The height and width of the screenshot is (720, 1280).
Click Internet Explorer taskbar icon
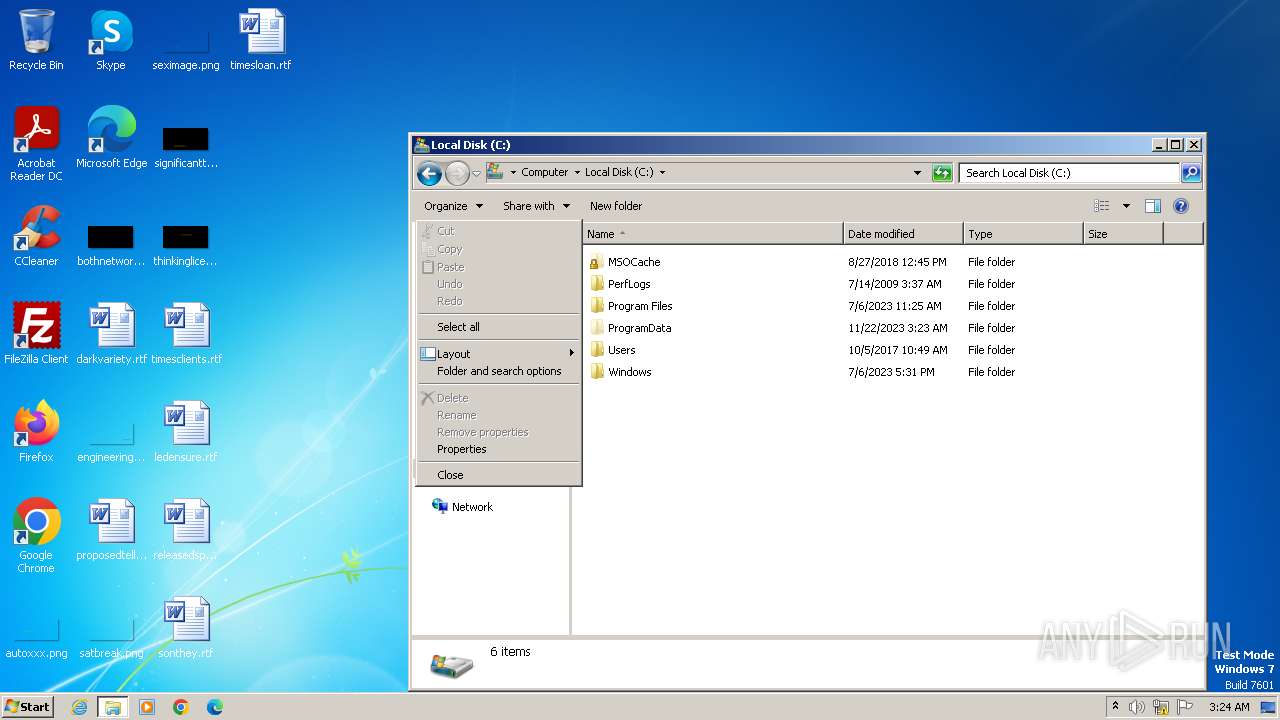click(80, 707)
